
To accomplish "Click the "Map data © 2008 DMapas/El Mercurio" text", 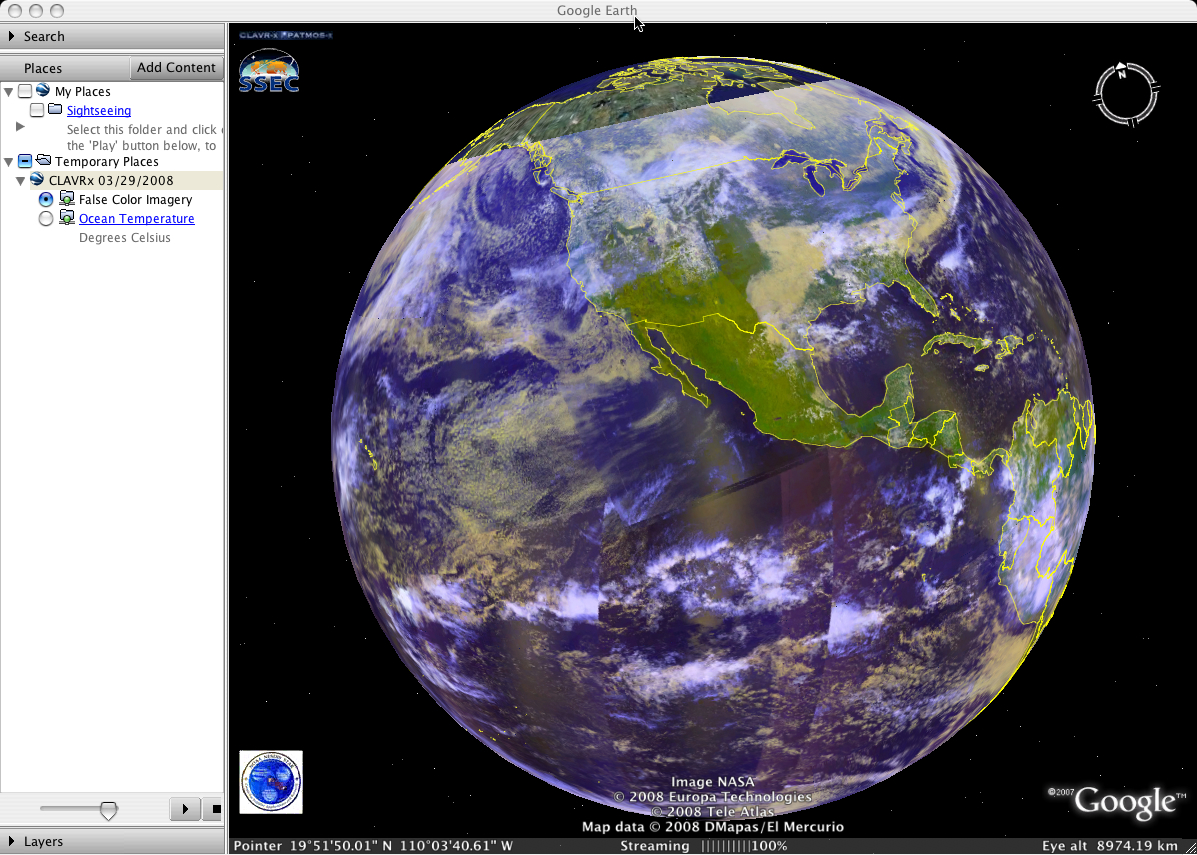I will 713,827.
